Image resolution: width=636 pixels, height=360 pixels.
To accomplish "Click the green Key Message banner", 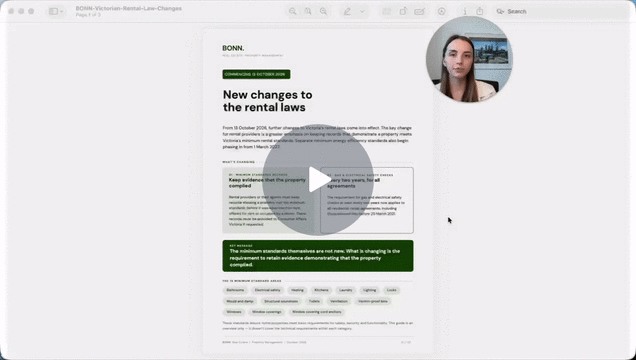I will (x=318, y=256).
